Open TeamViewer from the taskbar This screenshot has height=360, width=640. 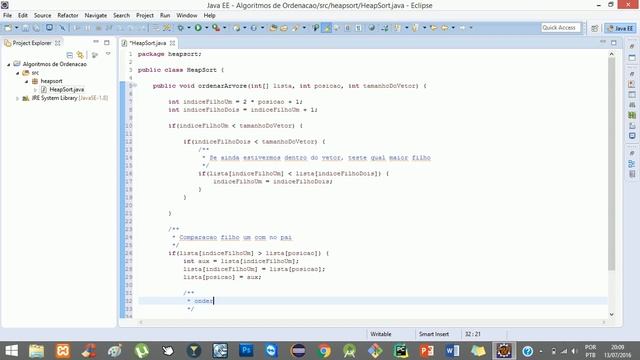coord(271,351)
